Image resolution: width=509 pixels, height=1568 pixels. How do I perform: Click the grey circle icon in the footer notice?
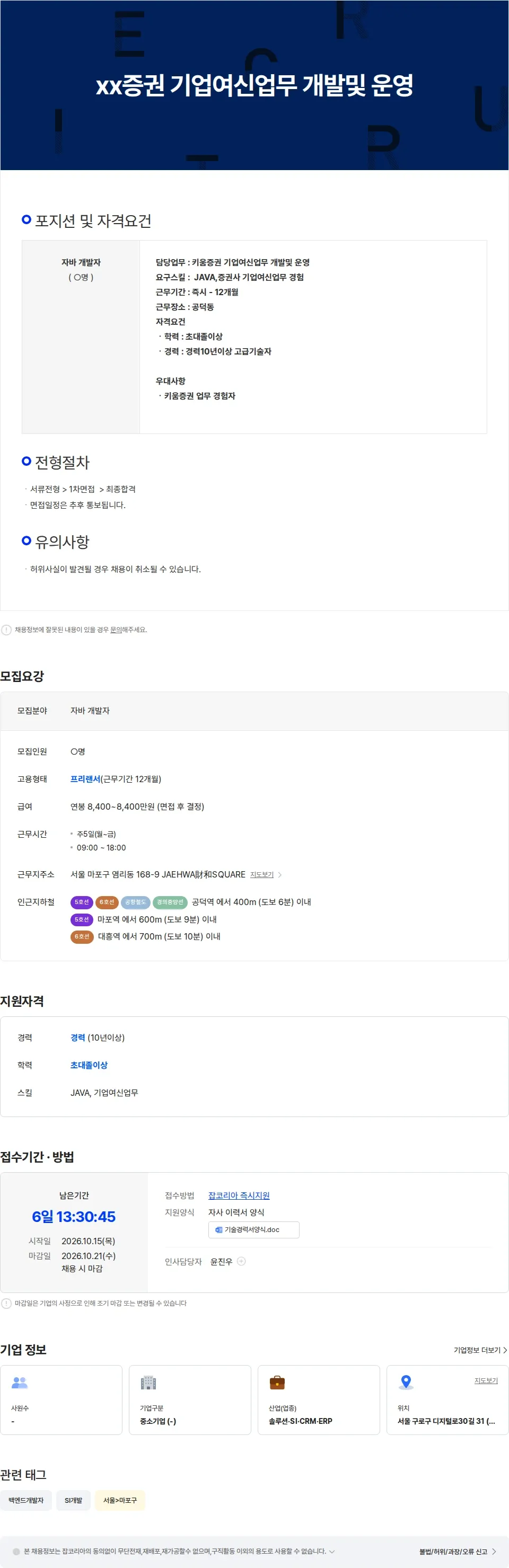pos(16,1552)
